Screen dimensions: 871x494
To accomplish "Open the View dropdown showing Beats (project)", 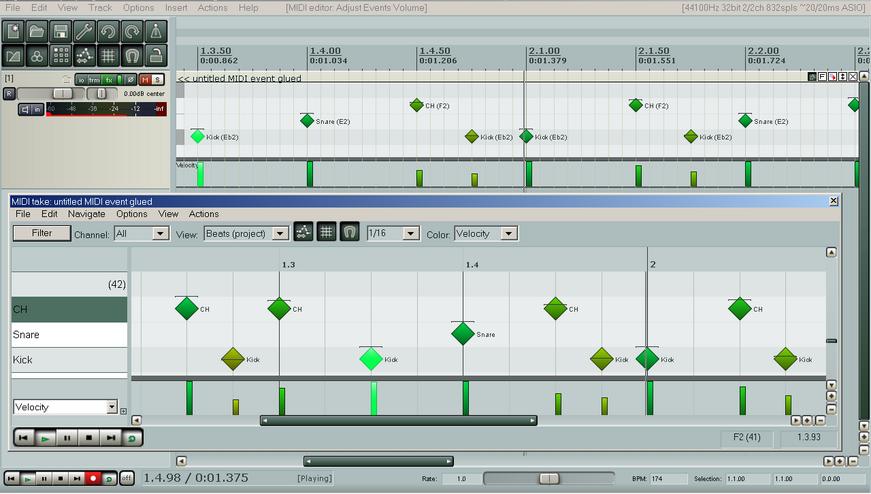I will pos(246,233).
